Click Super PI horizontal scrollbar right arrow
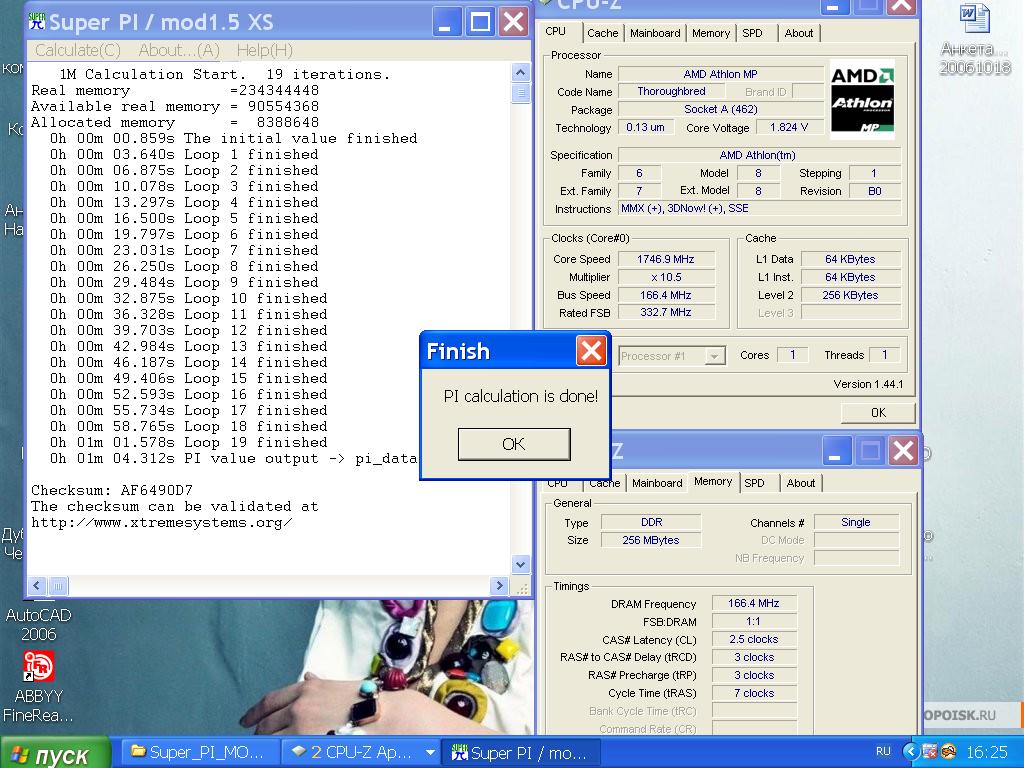This screenshot has width=1024, height=768. pos(500,586)
